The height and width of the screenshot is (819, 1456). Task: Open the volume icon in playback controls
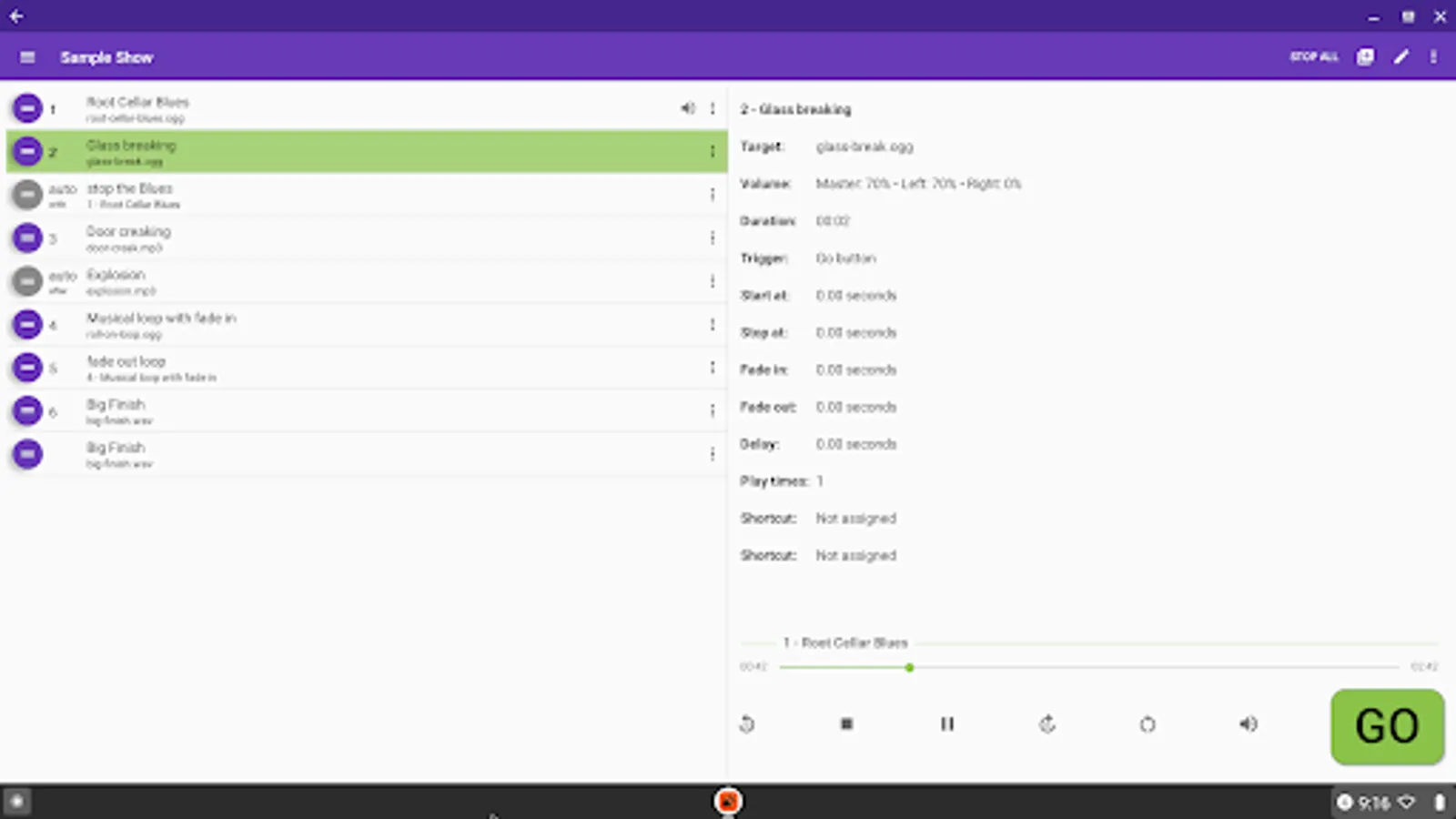coord(1248,724)
